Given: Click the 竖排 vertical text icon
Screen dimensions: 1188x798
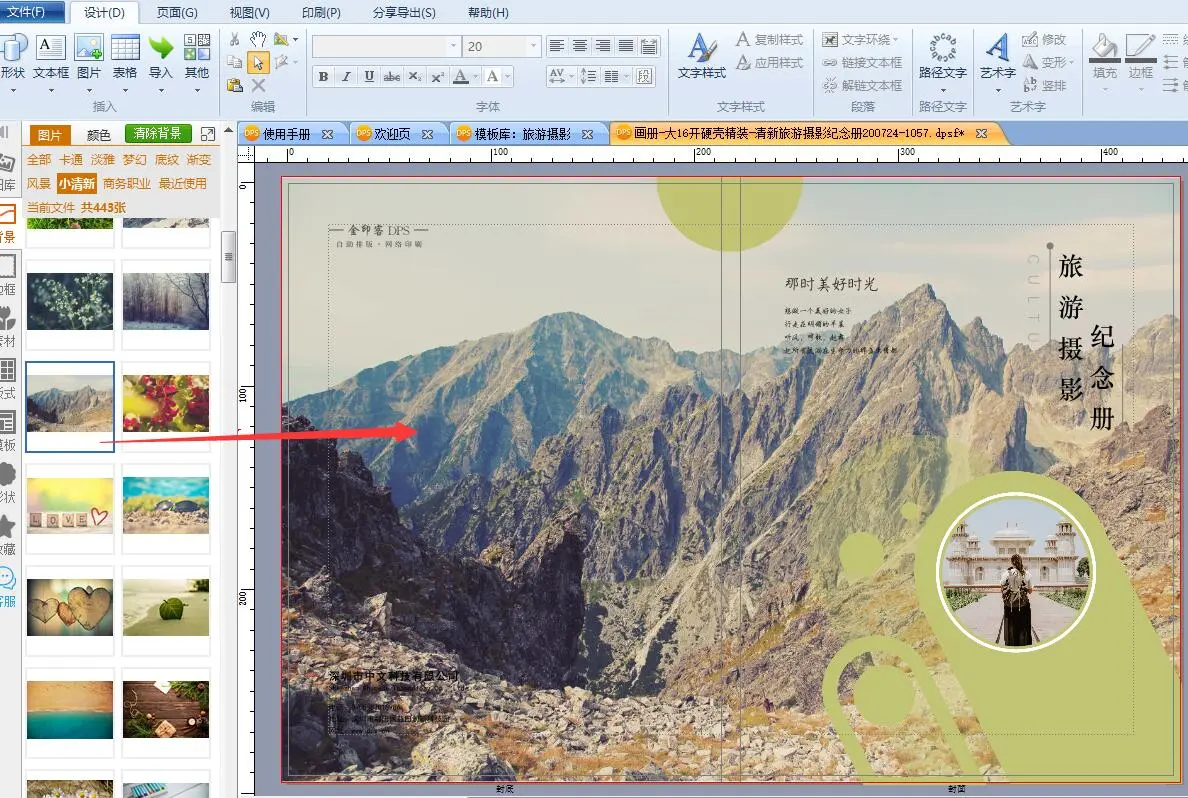Looking at the screenshot, I should pyautogui.click(x=1030, y=85).
